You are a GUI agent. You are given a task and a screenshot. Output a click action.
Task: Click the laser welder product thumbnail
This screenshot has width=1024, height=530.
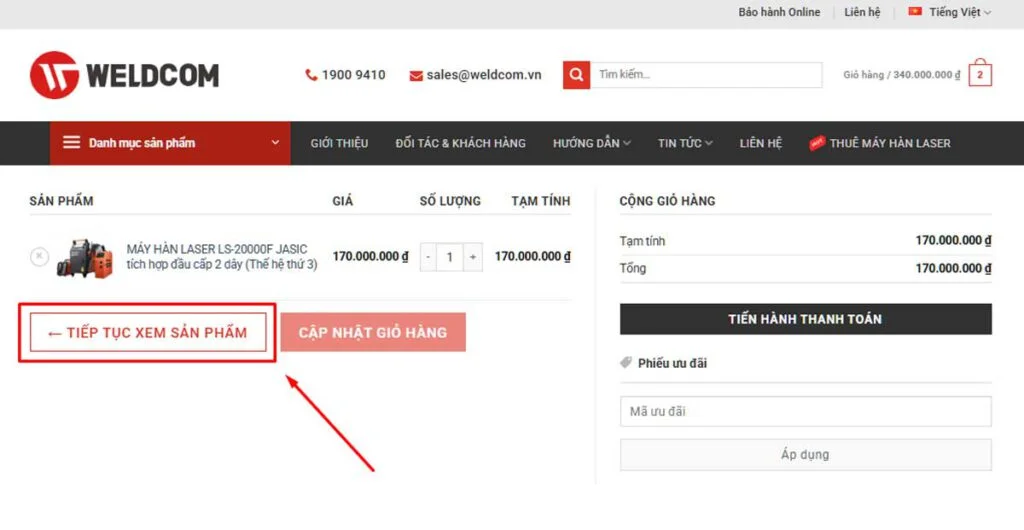click(85, 258)
